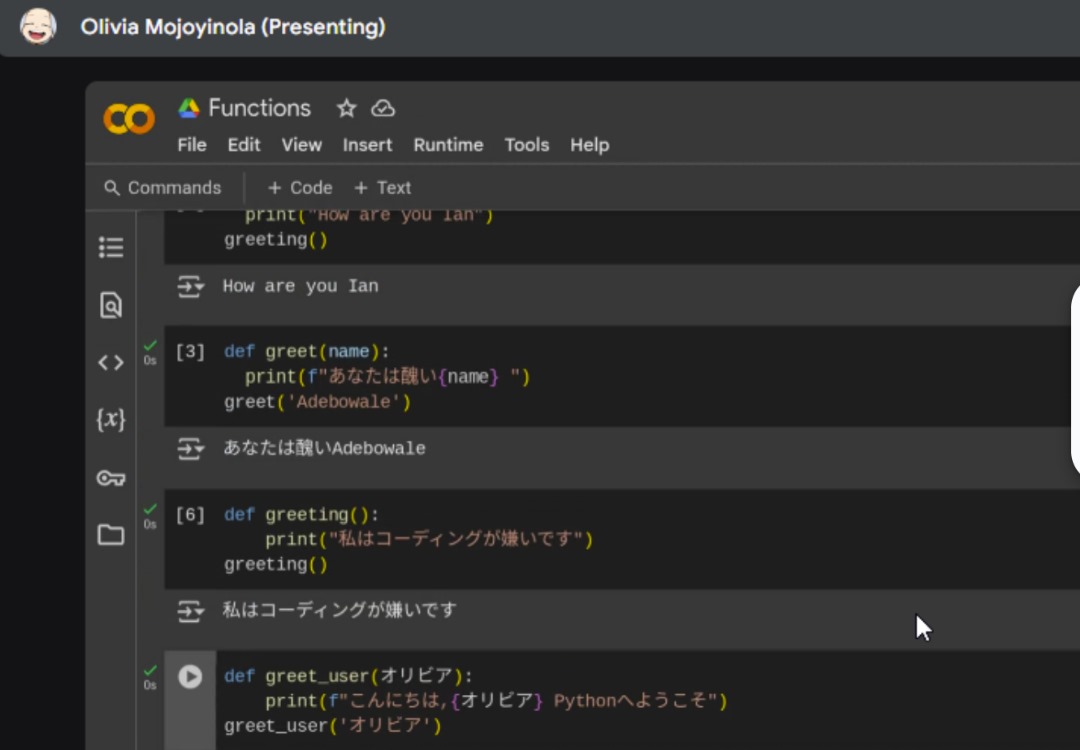Open the find and replace panel

pos(110,305)
